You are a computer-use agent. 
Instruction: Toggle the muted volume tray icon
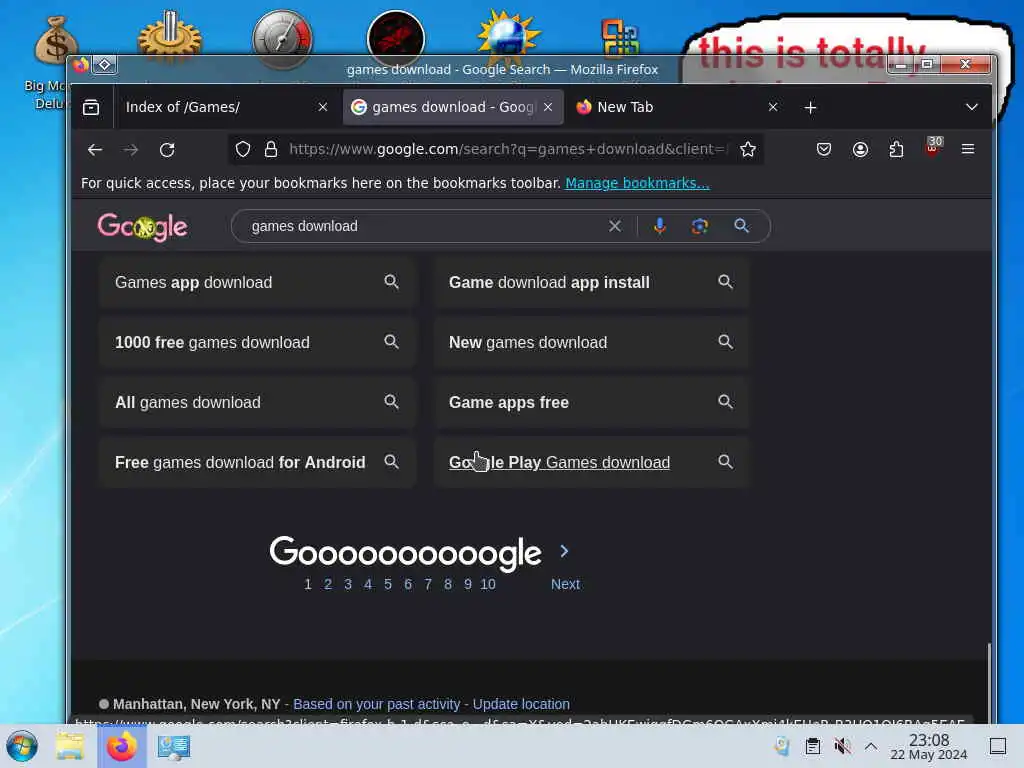(842, 746)
